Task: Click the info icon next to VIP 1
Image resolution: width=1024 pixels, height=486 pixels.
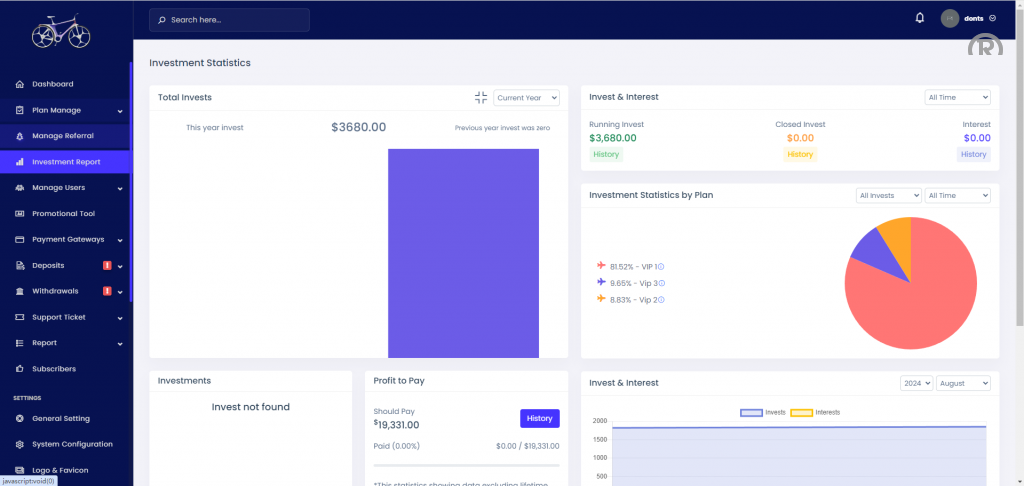Action: 662,266
